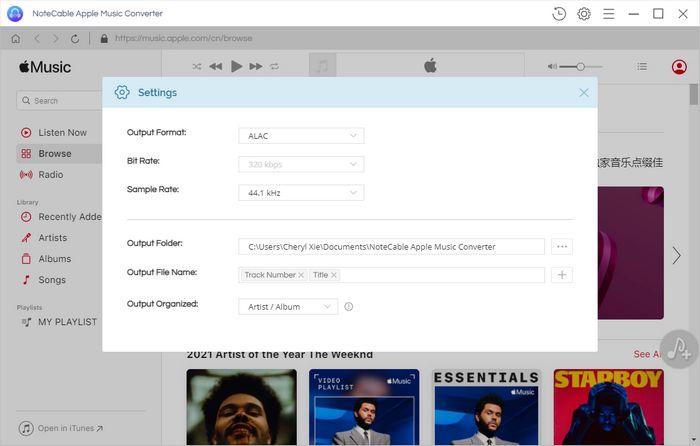The height and width of the screenshot is (446, 700).
Task: Click the Apple Music search field
Action: coord(59,100)
